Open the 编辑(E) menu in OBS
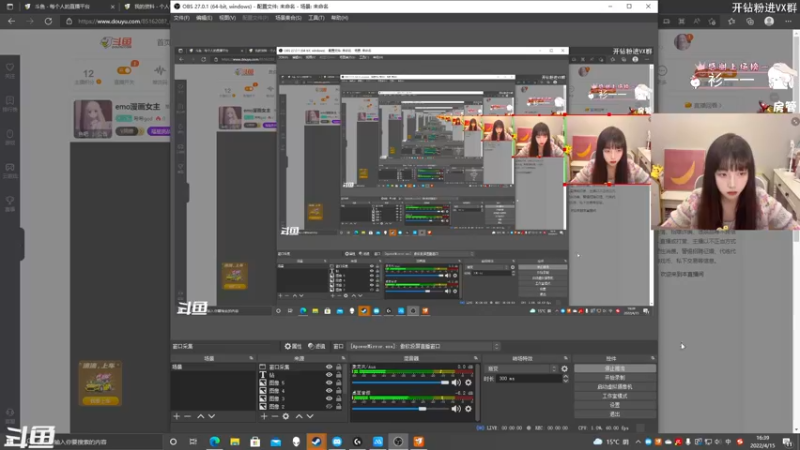 204,18
